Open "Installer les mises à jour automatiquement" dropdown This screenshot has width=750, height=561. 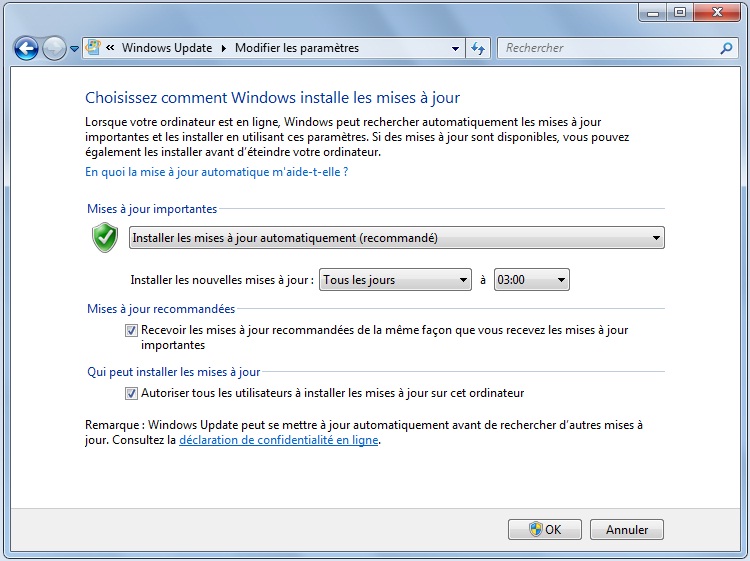397,237
